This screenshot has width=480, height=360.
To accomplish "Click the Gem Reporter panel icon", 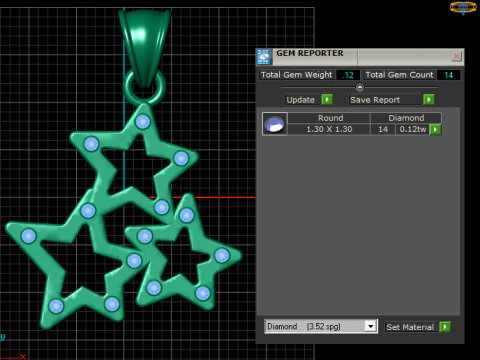I will click(264, 57).
